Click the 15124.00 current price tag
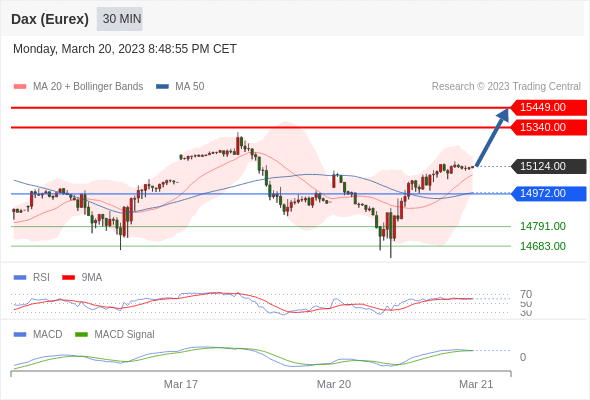Viewport: 590px width, 400px height. pyautogui.click(x=548, y=166)
